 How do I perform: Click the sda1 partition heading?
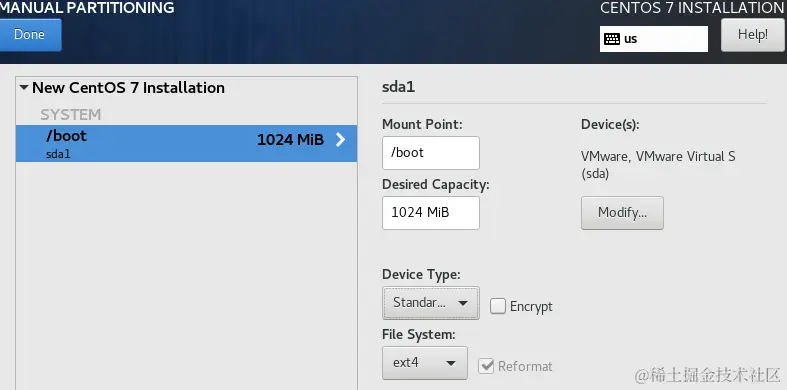(399, 87)
